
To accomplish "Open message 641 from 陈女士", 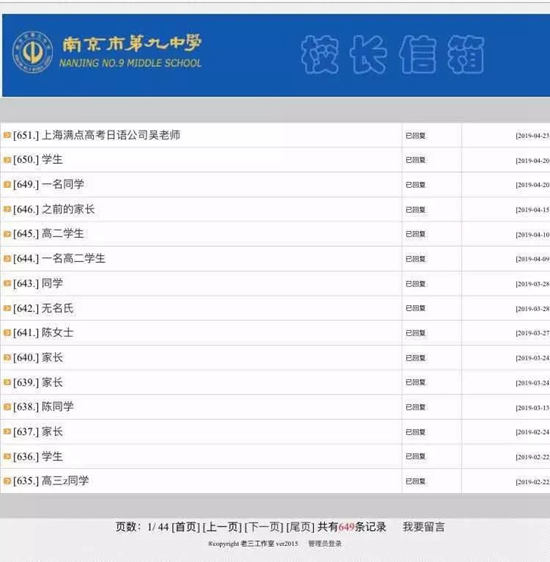I will point(43,333).
